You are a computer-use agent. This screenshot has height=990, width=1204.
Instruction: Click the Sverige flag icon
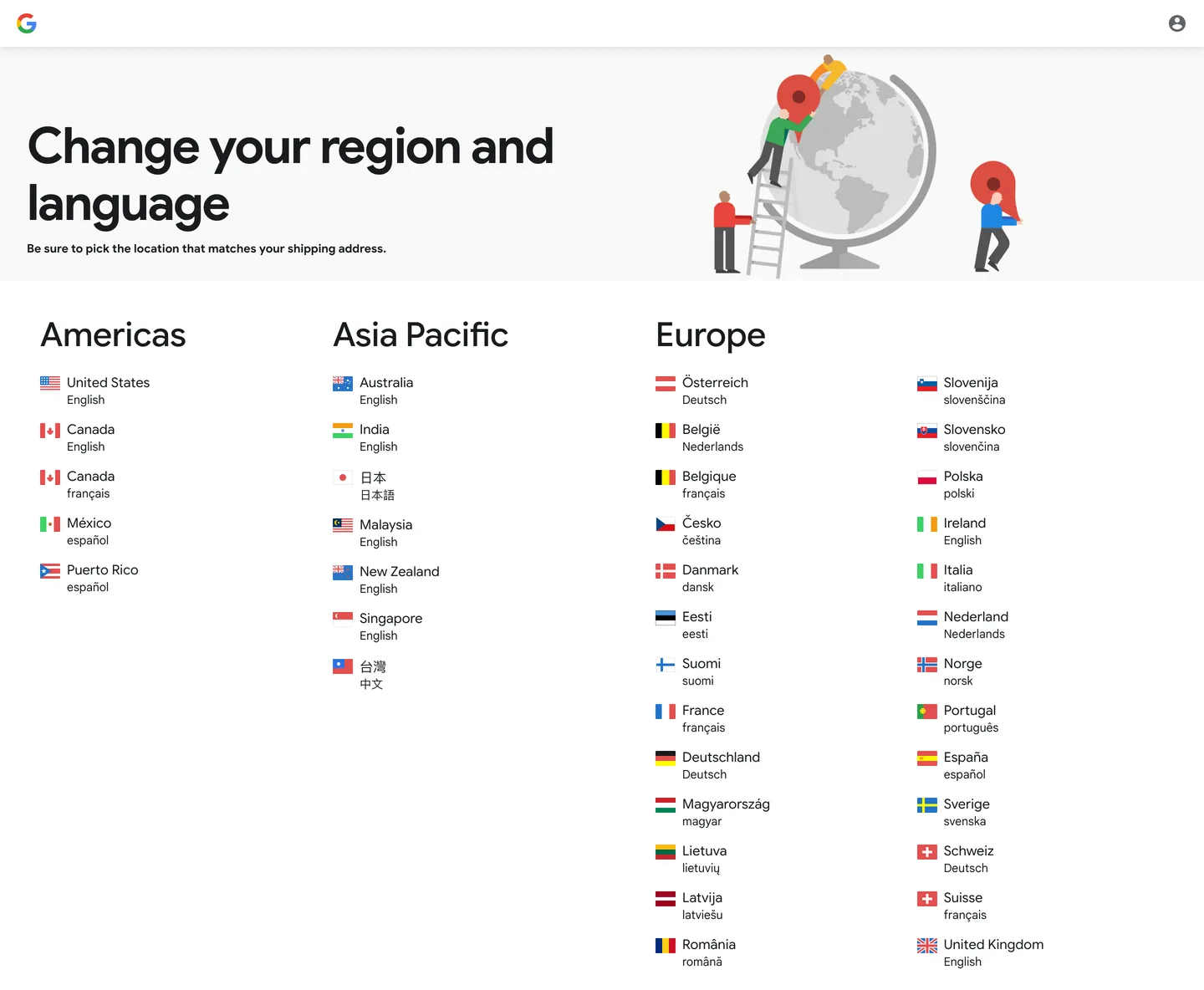[927, 805]
